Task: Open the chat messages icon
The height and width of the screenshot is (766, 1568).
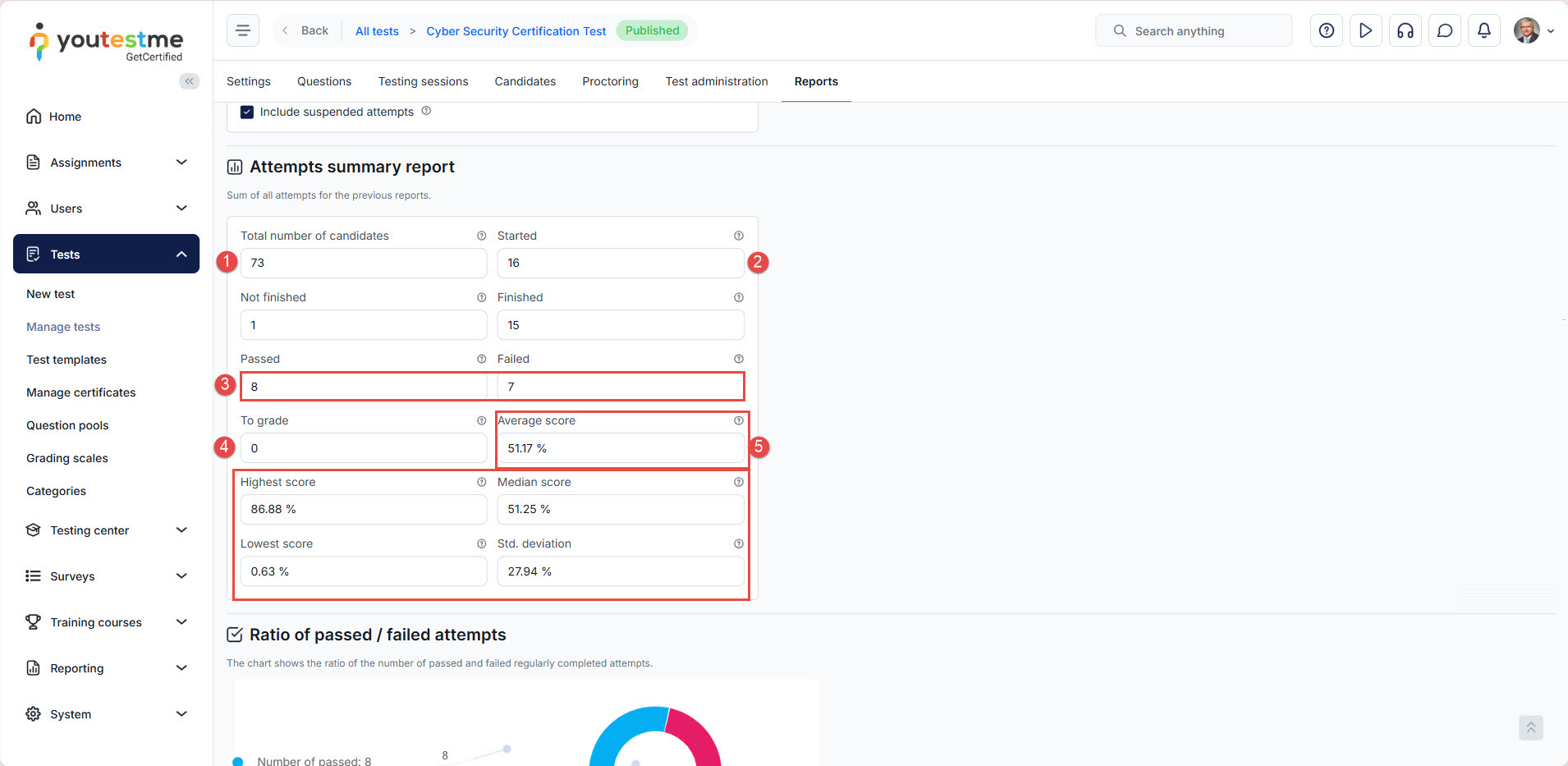Action: click(1444, 30)
